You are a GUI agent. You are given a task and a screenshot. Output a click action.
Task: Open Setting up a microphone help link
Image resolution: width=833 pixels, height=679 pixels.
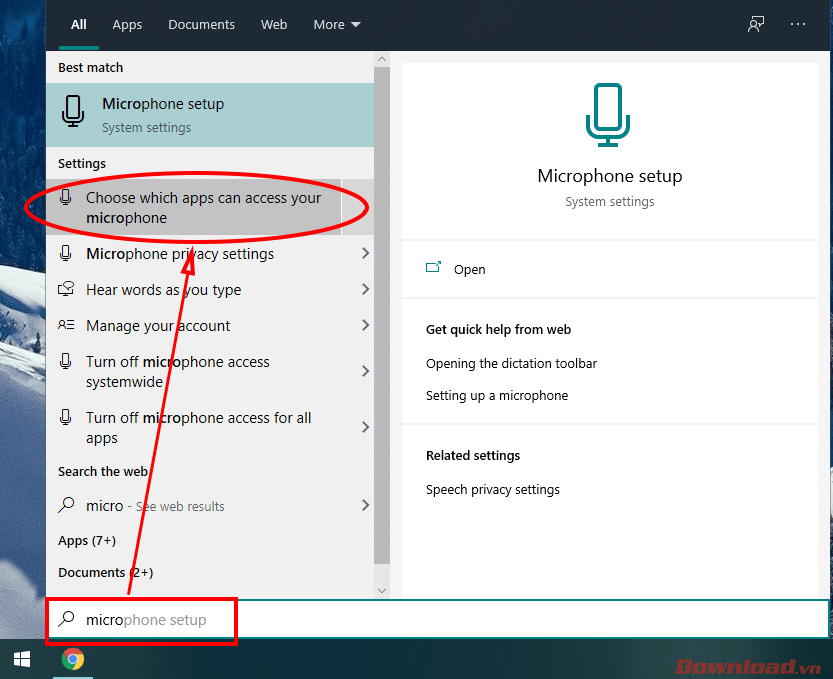[497, 395]
